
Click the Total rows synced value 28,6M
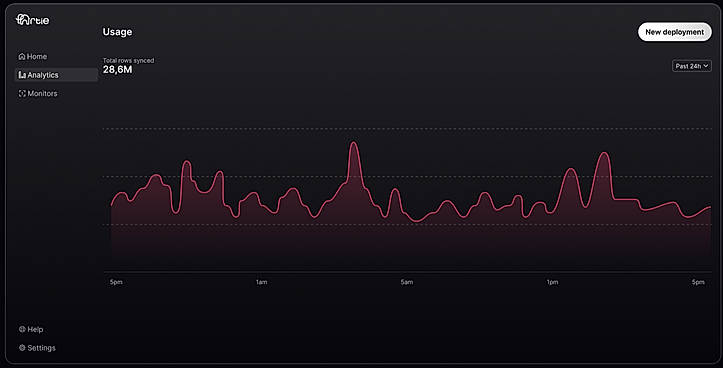coord(118,70)
